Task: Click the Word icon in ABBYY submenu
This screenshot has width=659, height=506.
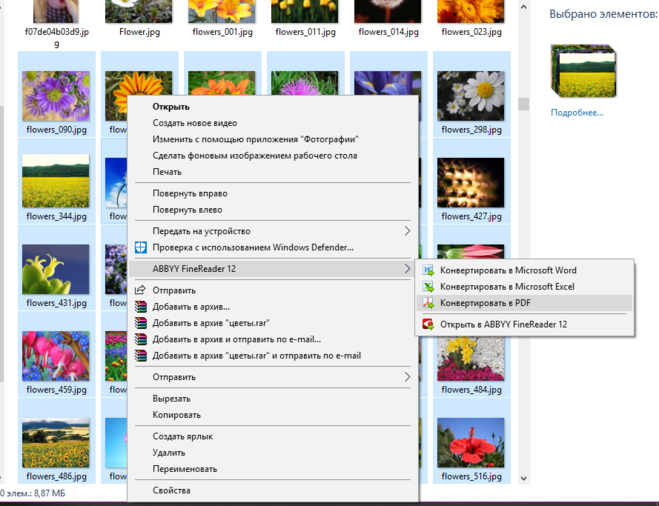Action: click(x=428, y=270)
